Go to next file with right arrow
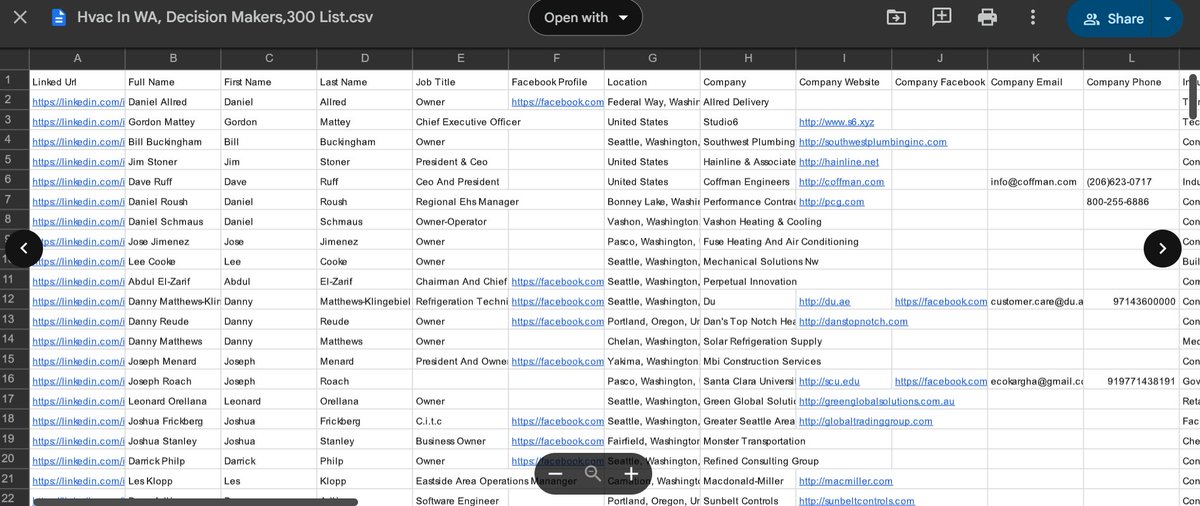This screenshot has width=1200, height=506. click(1162, 249)
